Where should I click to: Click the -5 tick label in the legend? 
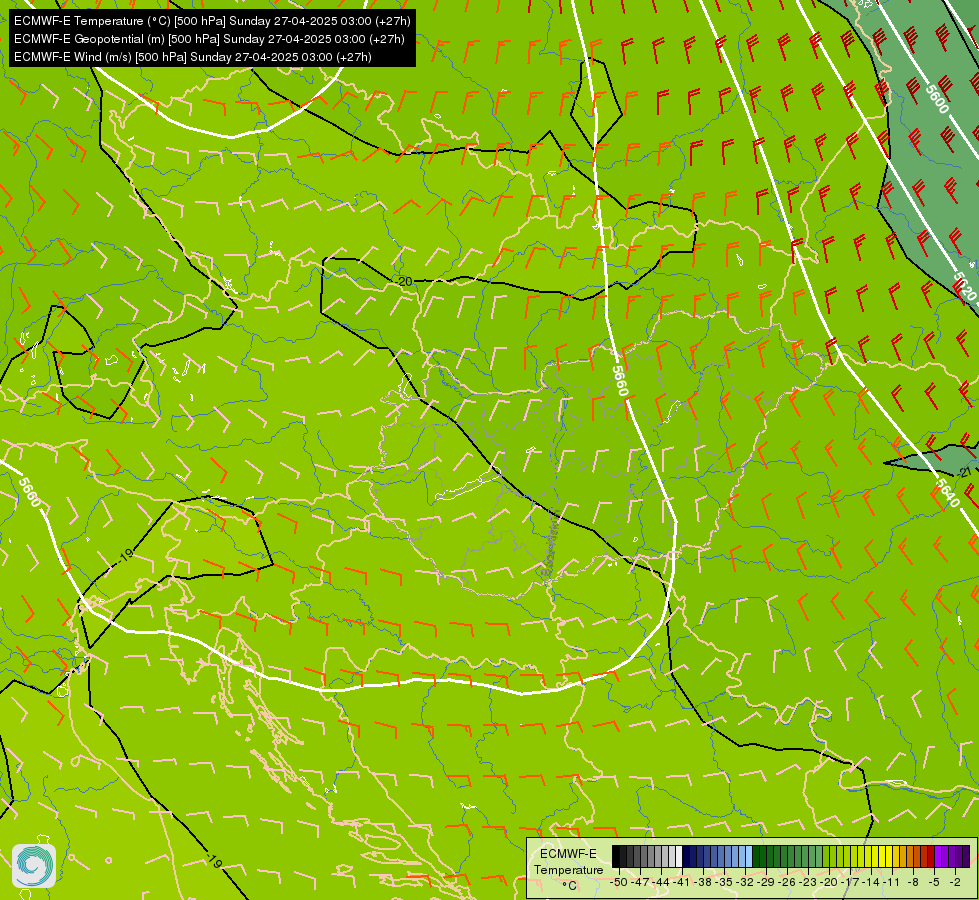pyautogui.click(x=933, y=882)
